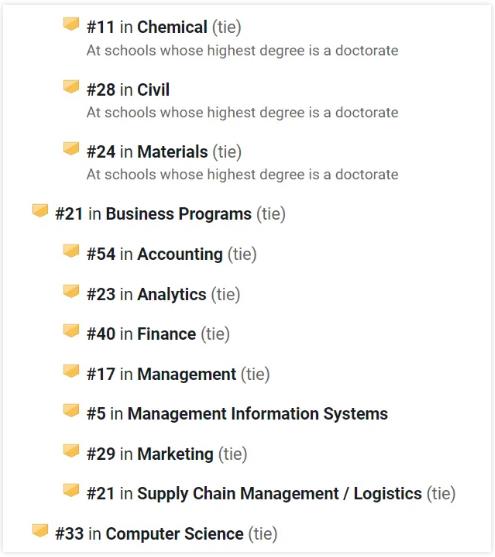
Task: Click the badge icon beside Chemical ranking
Action: click(x=71, y=24)
